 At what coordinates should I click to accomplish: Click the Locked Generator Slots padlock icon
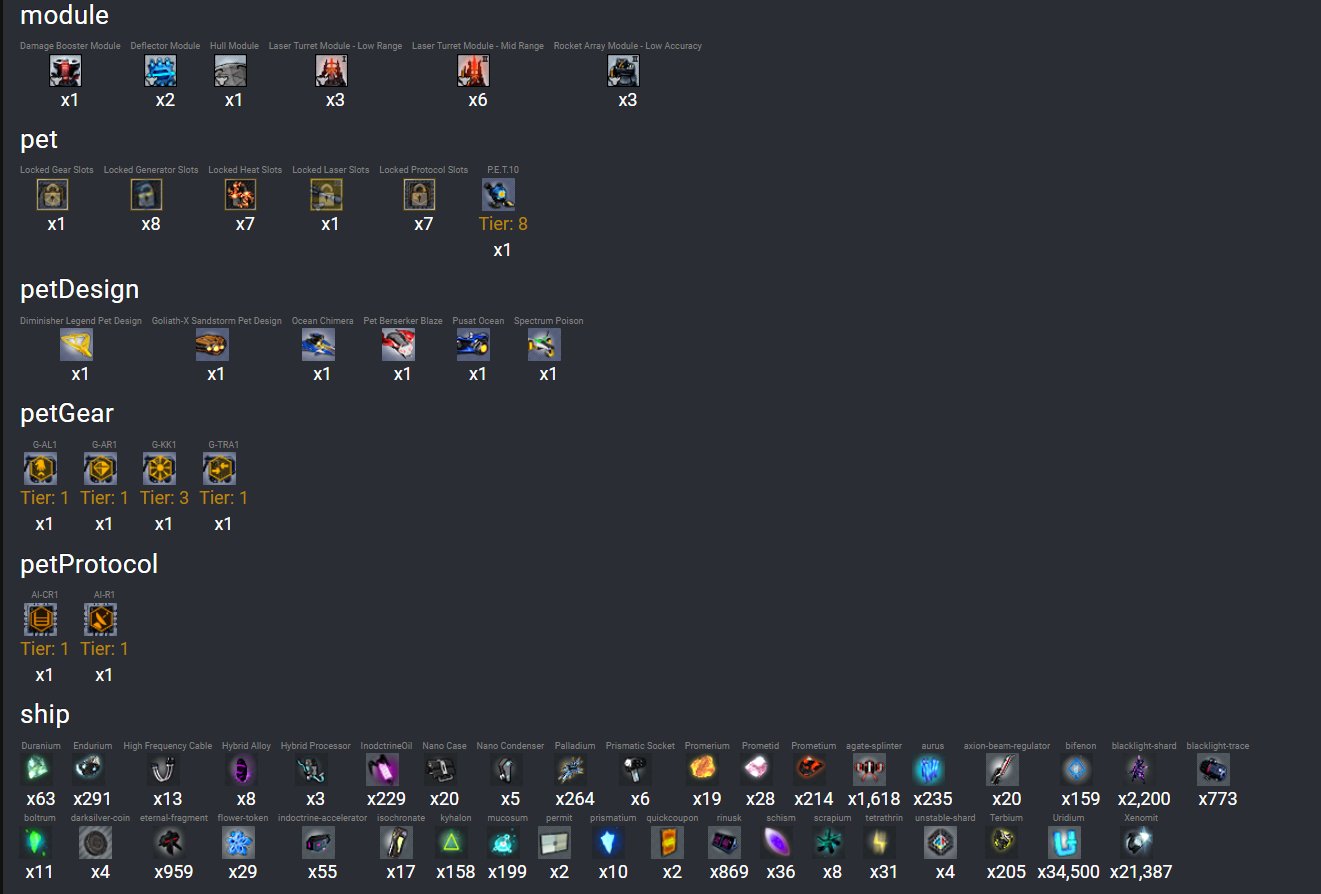coord(147,195)
